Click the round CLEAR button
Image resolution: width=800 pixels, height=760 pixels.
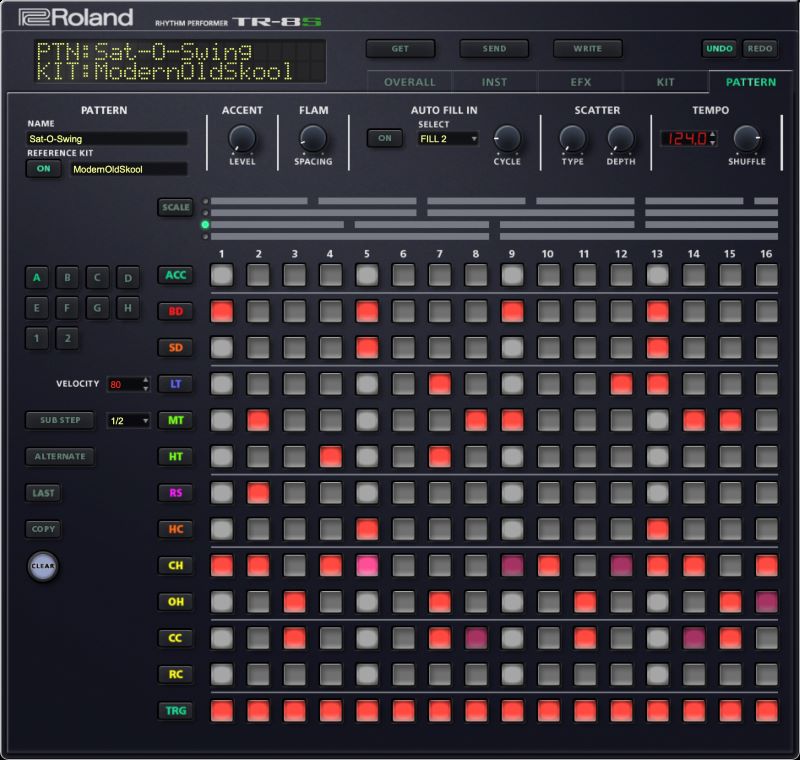click(x=43, y=566)
